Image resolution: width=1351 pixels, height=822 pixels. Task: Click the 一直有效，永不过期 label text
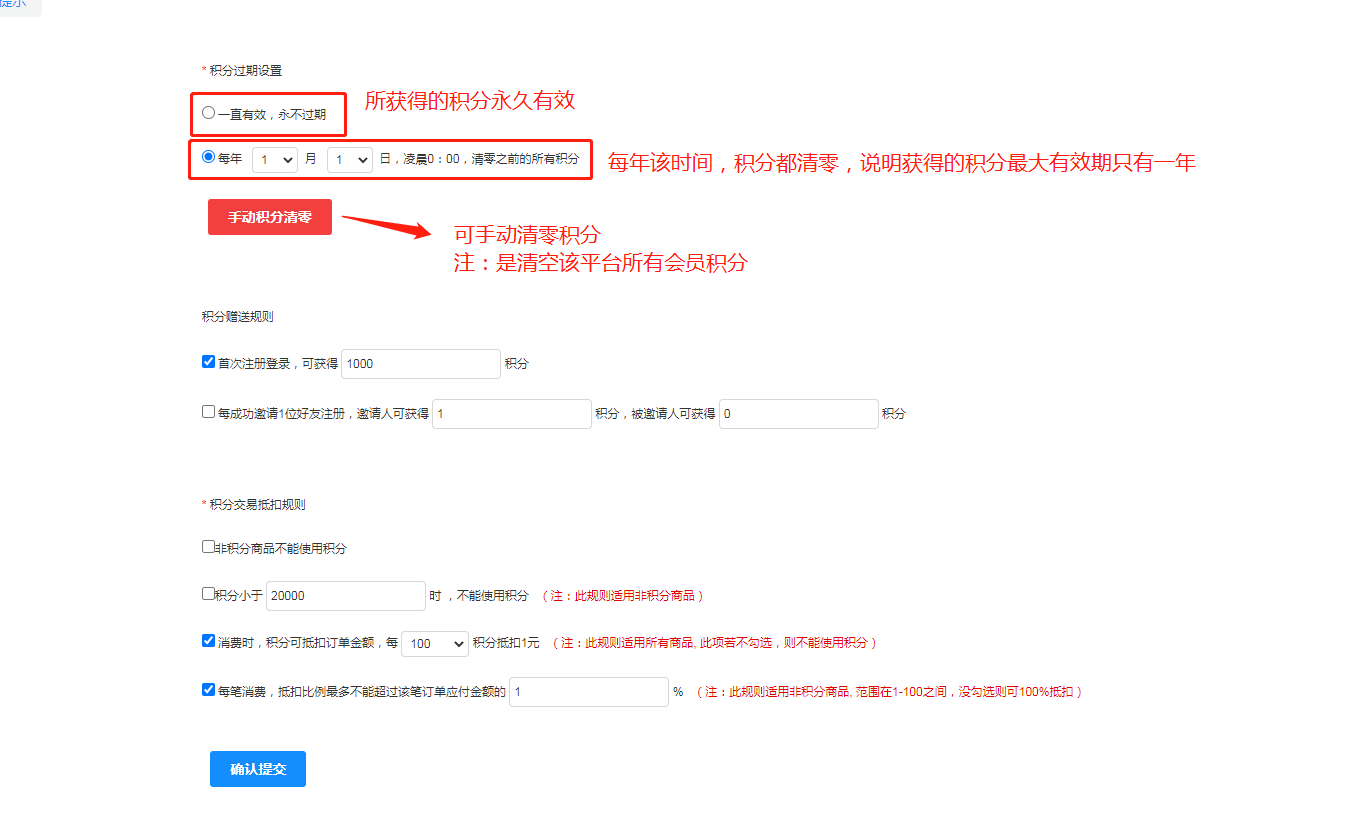point(272,115)
